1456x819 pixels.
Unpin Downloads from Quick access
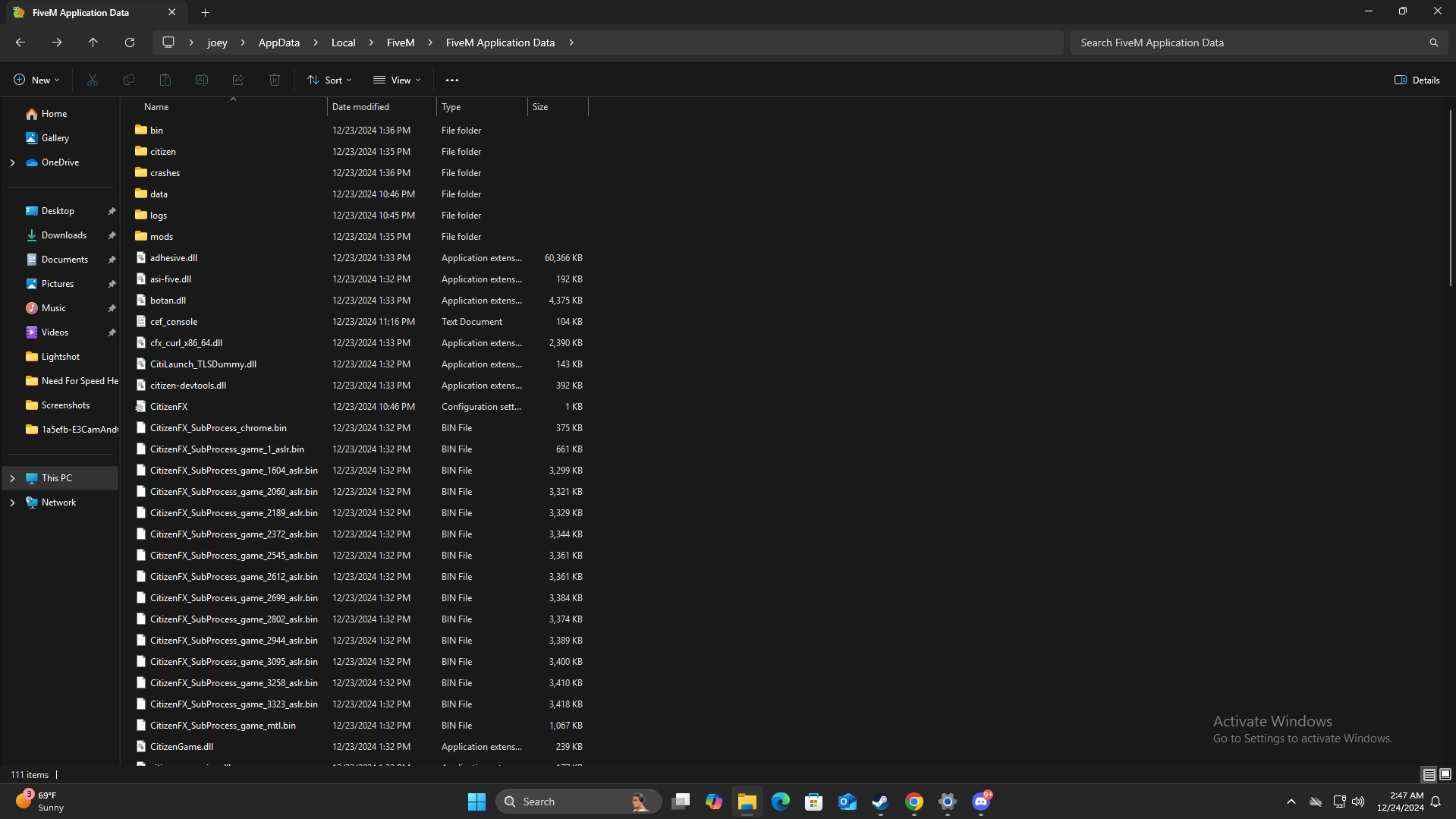(x=112, y=235)
